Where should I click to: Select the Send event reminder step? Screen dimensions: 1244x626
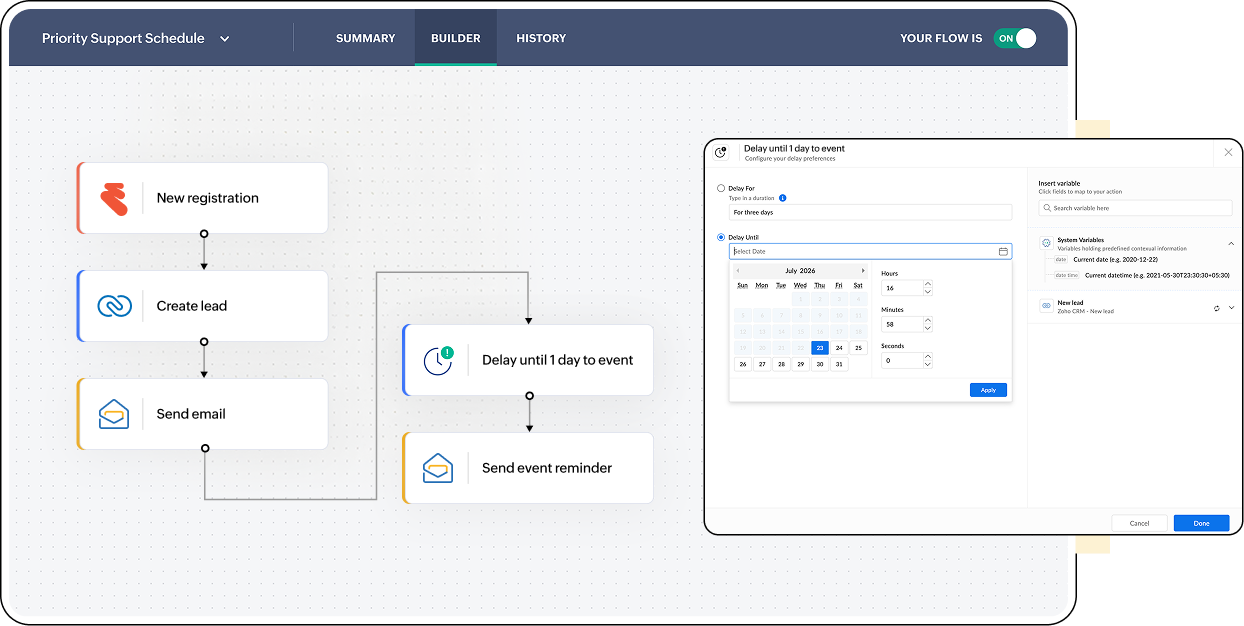(x=528, y=468)
